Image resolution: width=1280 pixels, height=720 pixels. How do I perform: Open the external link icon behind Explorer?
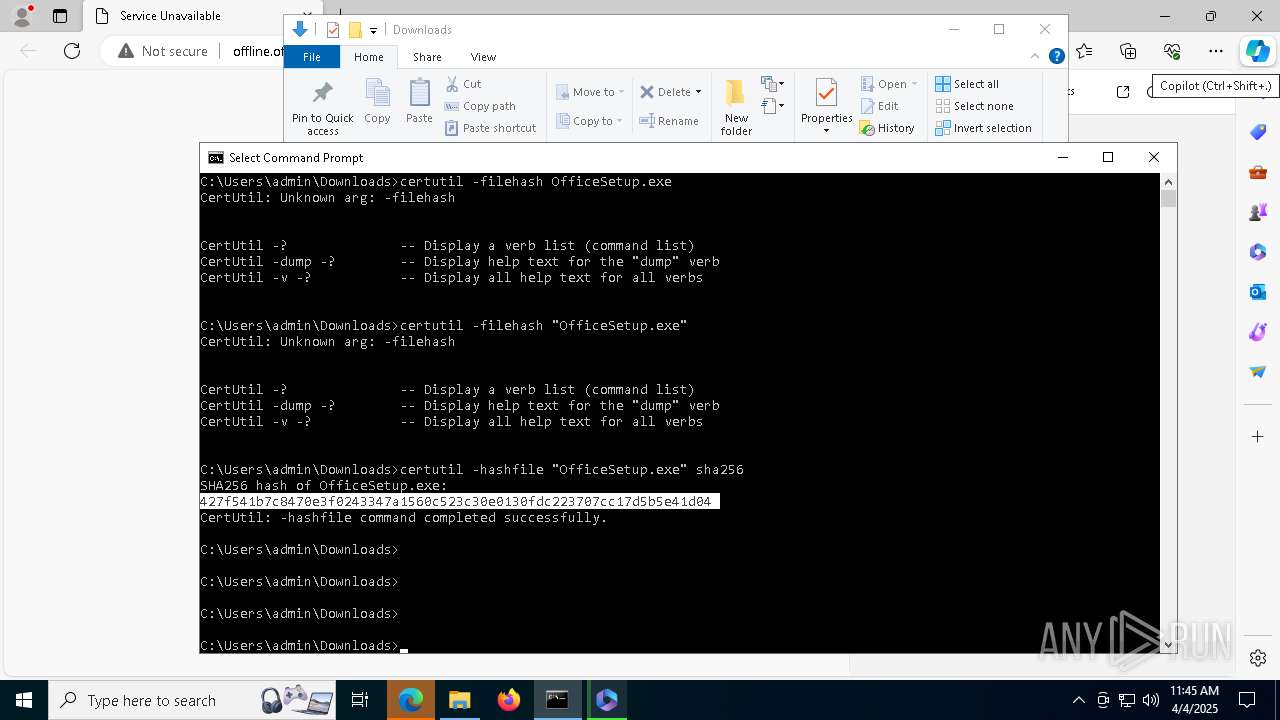tap(1123, 92)
